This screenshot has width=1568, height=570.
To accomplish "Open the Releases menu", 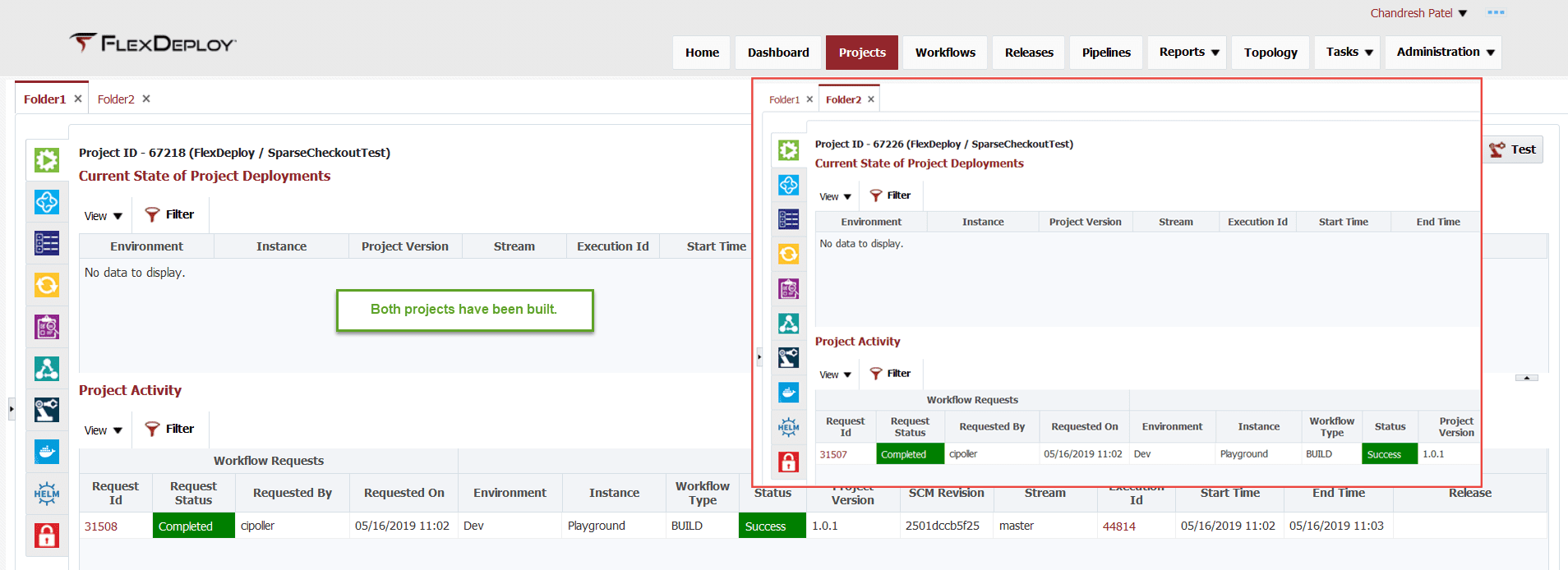I will [x=1029, y=52].
